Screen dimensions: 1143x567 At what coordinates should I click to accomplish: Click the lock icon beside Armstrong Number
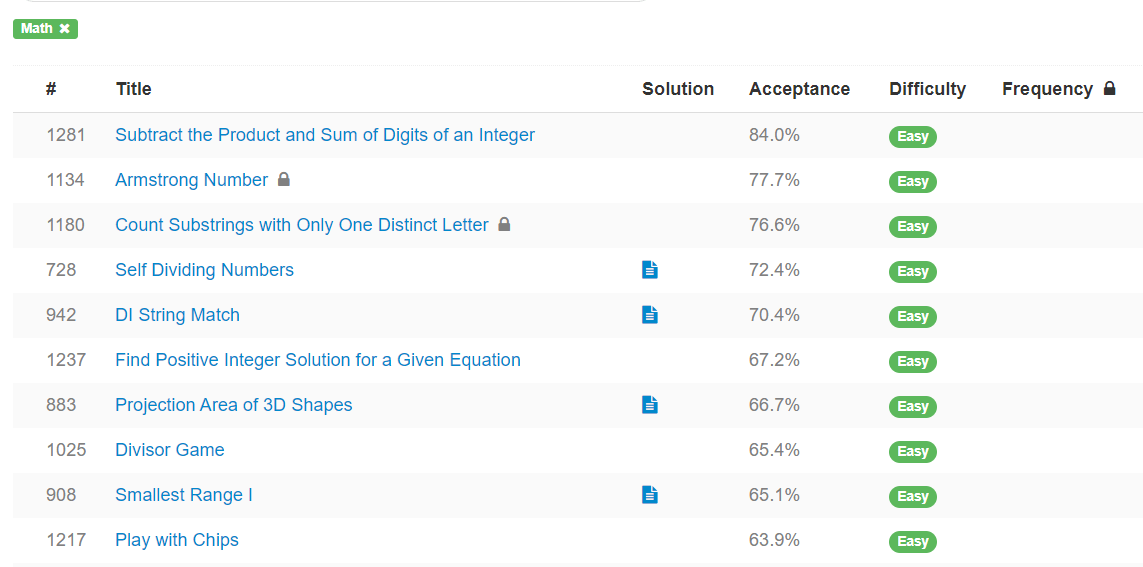(284, 179)
